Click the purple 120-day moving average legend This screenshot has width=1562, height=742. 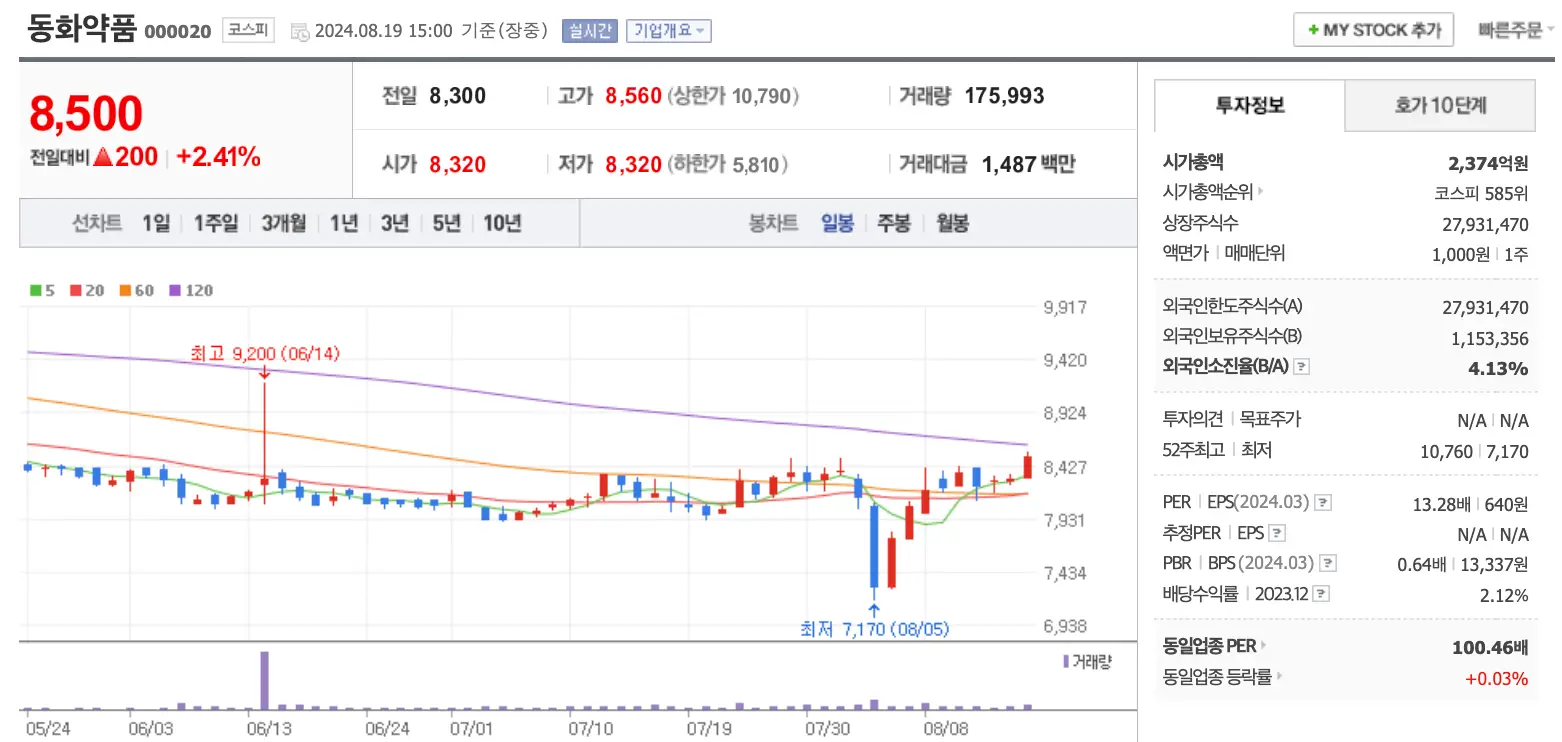point(191,290)
